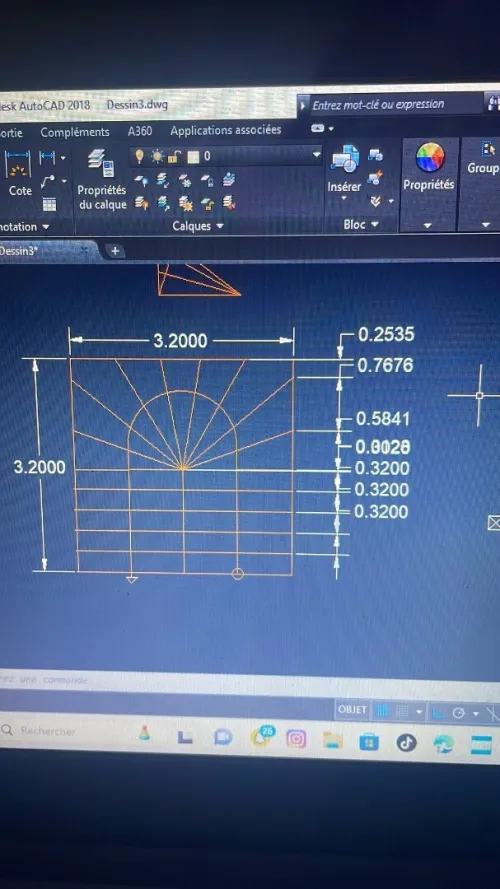The image size is (500, 889).
Task: Click the layer Off tool icon
Action: click(x=141, y=180)
